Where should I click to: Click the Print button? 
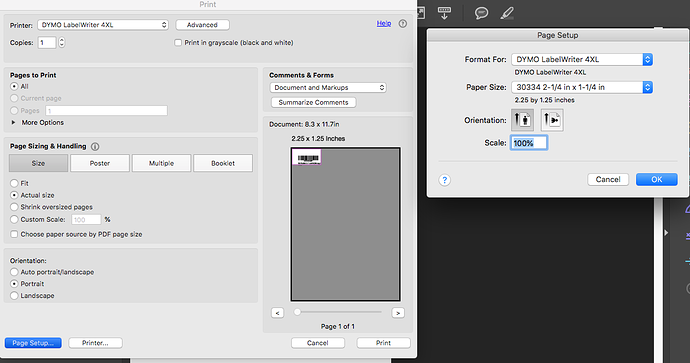coord(383,343)
